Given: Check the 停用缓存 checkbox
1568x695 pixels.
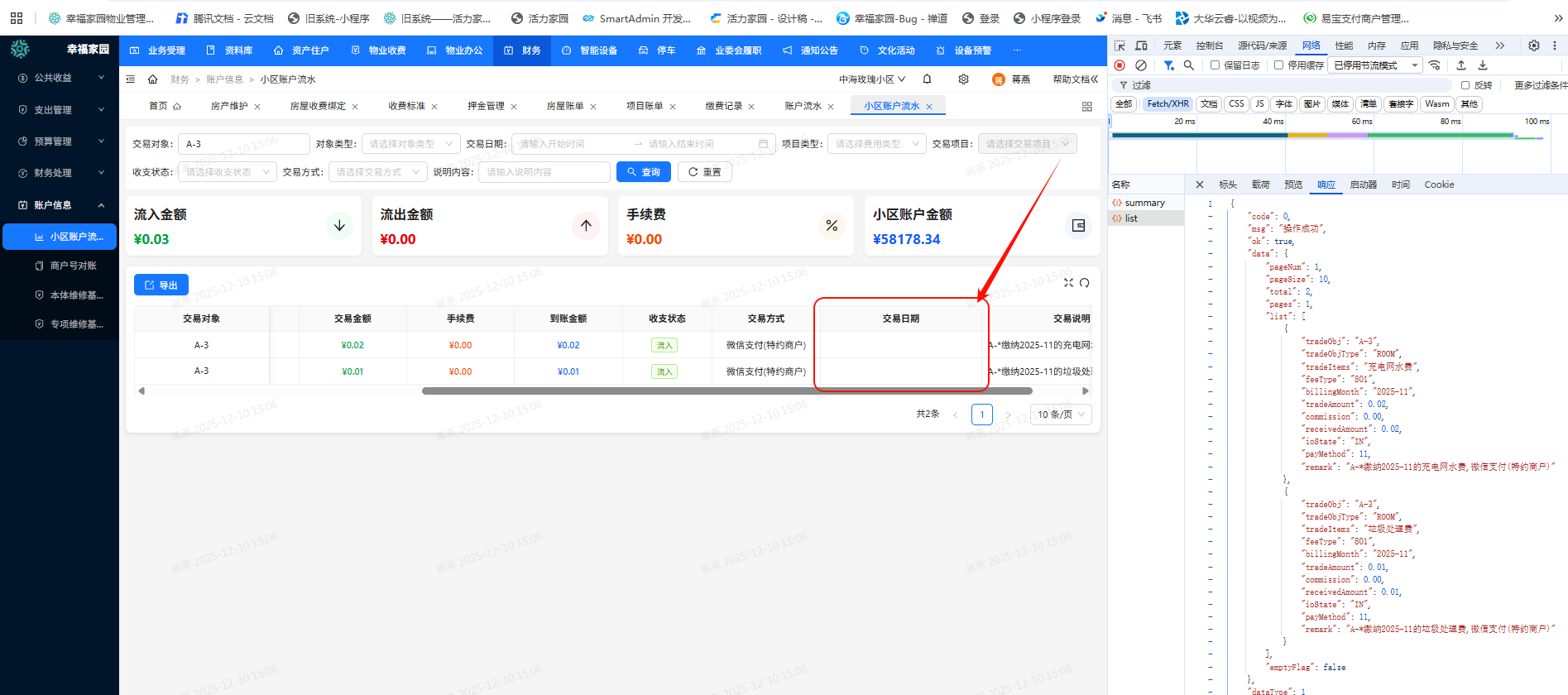Looking at the screenshot, I should [x=1278, y=65].
